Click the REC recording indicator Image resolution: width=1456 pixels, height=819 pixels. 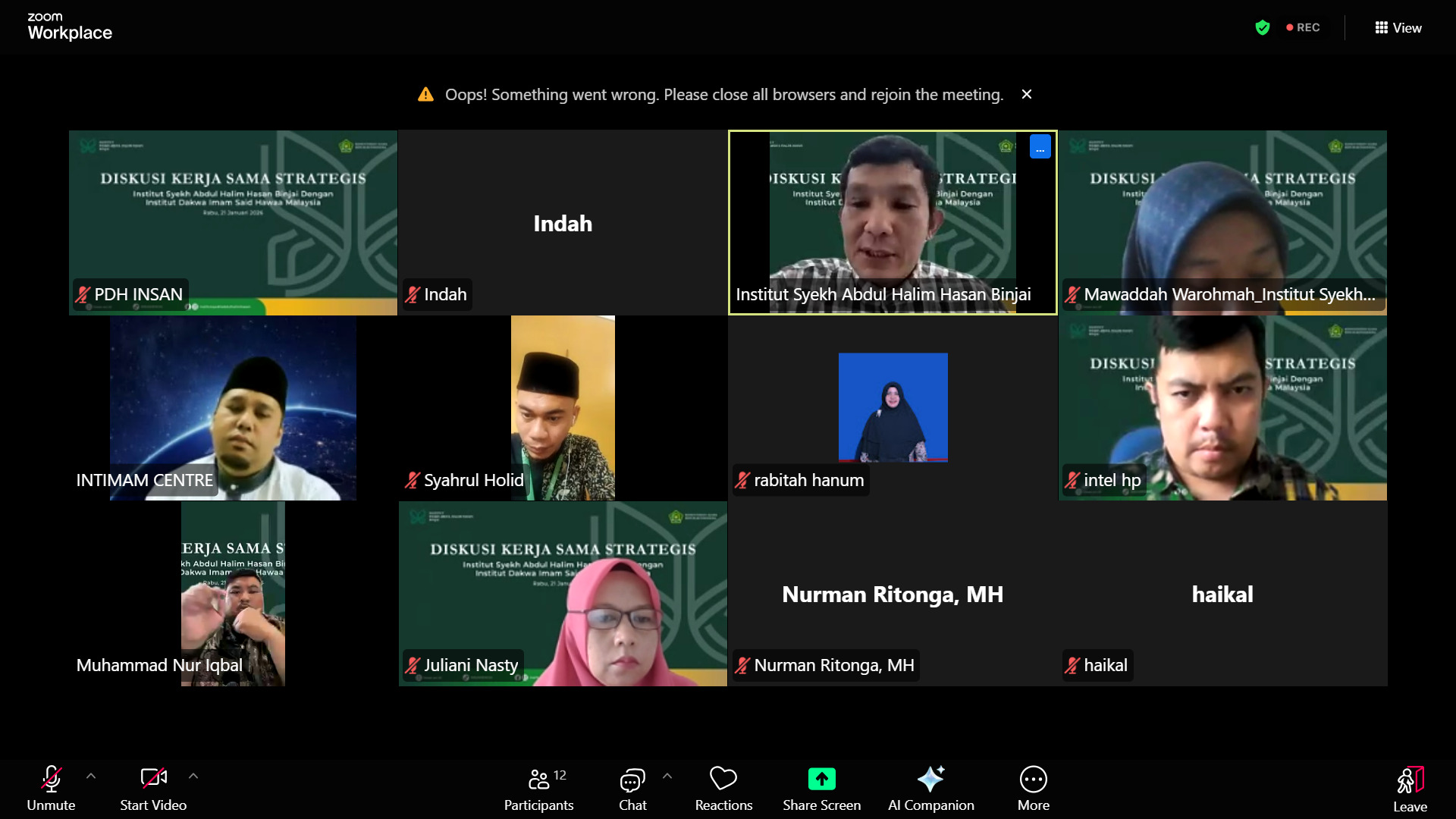tap(1304, 27)
